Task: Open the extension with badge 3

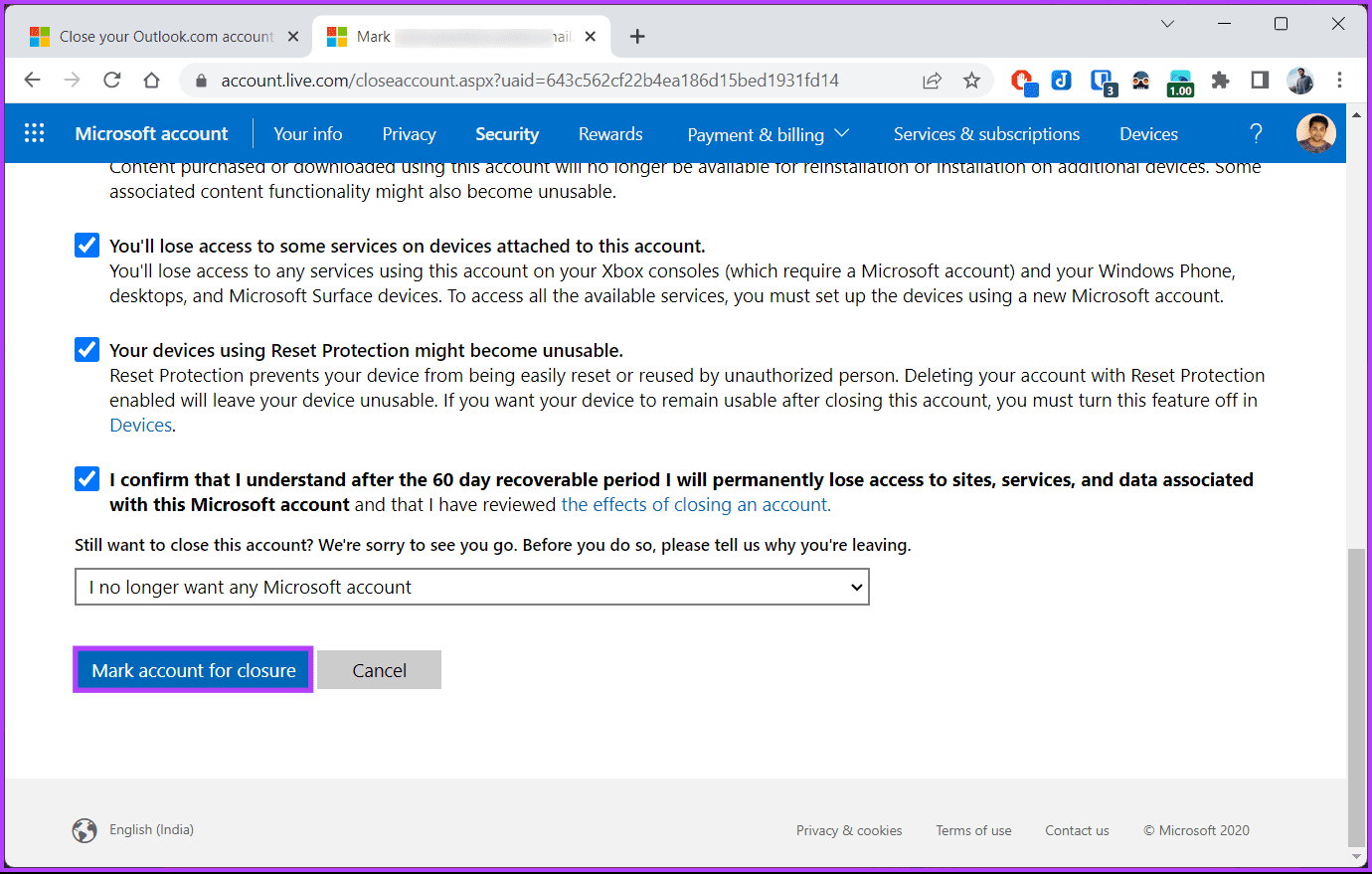Action: [1102, 82]
